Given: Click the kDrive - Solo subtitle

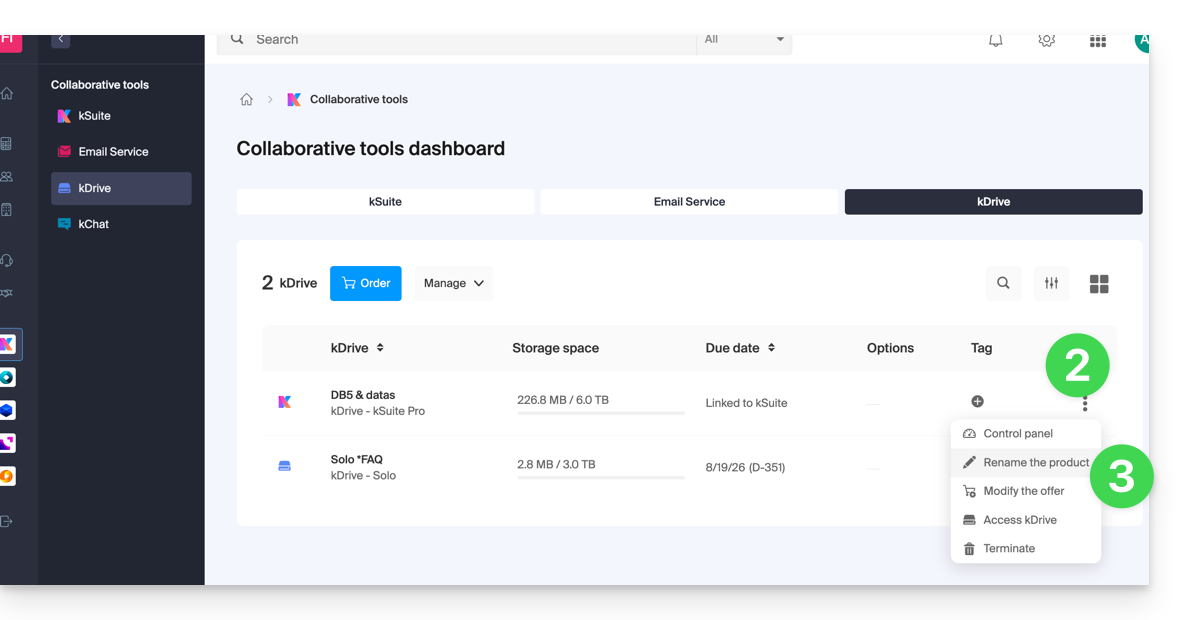Looking at the screenshot, I should (x=363, y=476).
